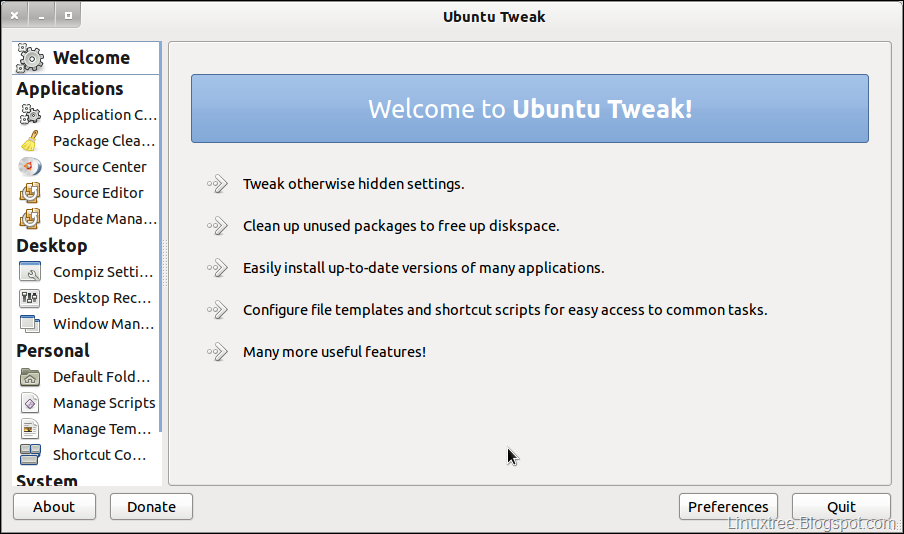Click Quit to exit Ubuntu Tweak
Screen dimensions: 904x534
tap(841, 507)
